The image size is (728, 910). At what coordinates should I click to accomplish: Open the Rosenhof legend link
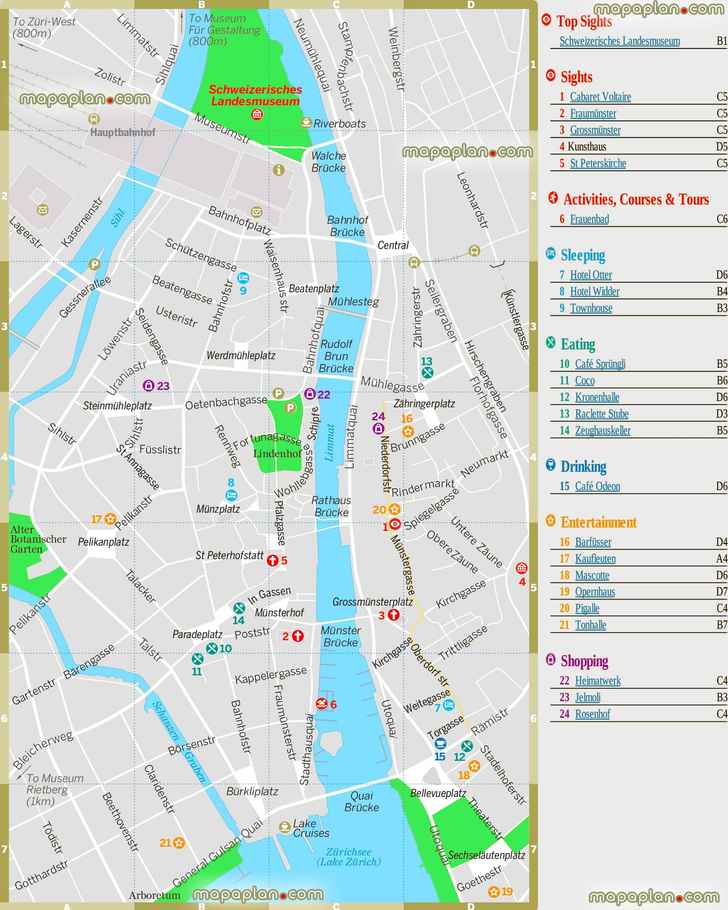coord(592,714)
